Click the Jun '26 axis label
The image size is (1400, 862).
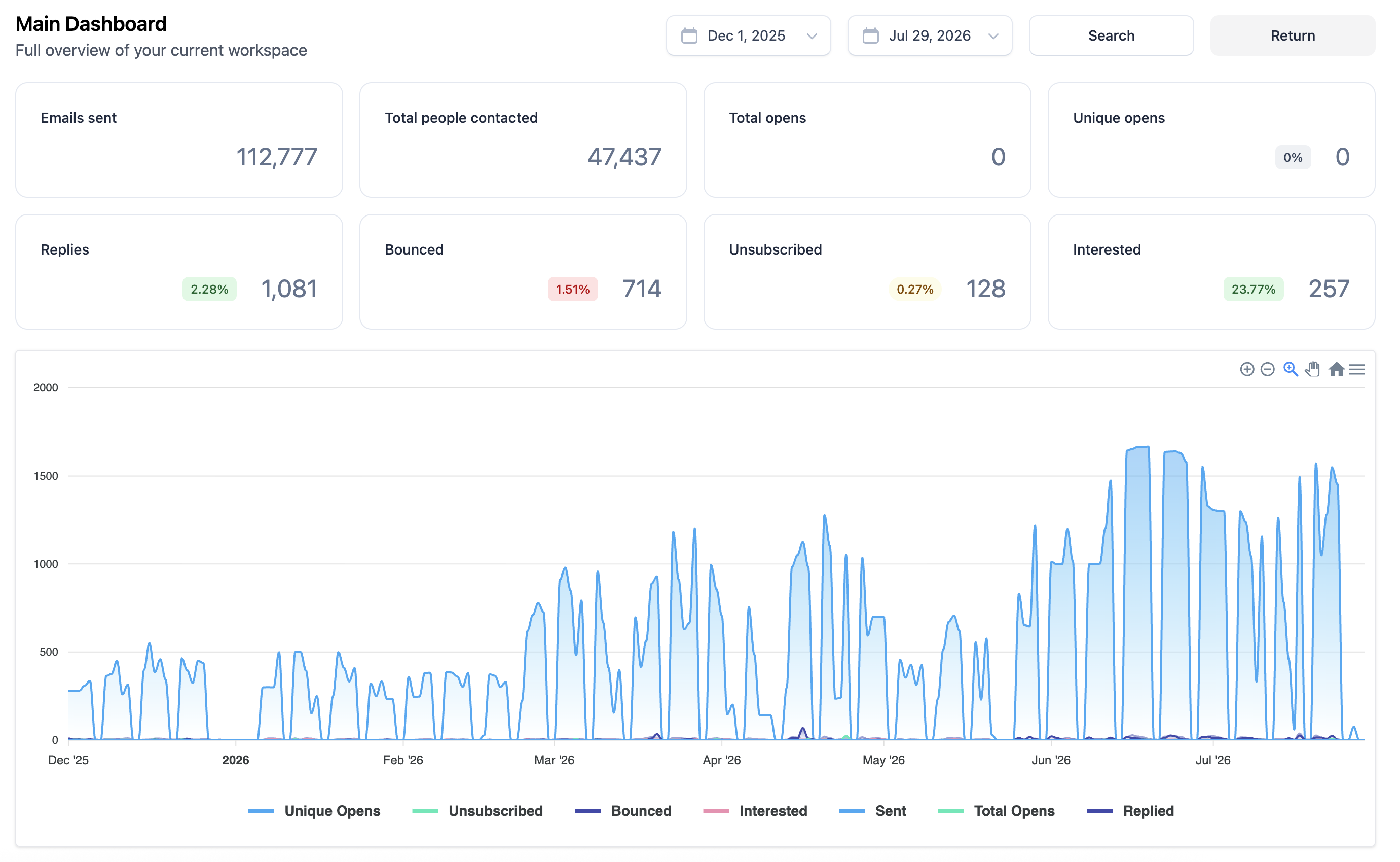(1051, 760)
